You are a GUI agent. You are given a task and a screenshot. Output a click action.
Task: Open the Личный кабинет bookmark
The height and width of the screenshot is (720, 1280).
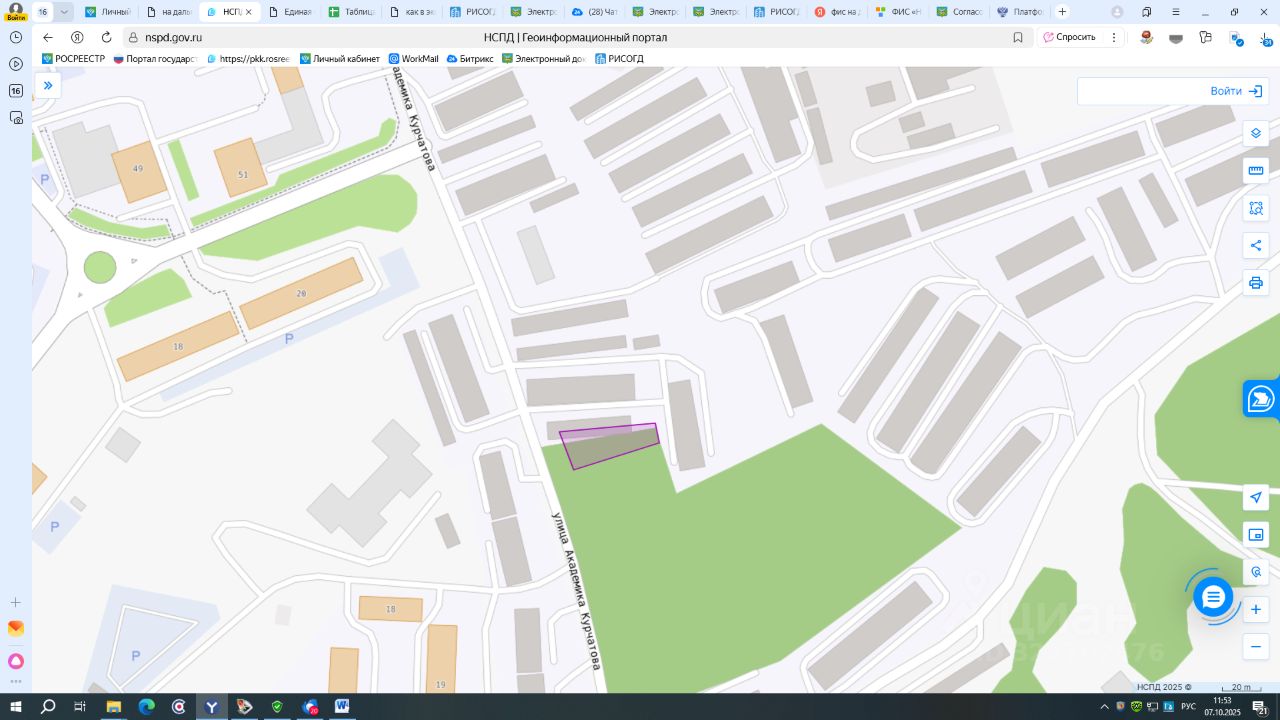[x=340, y=59]
